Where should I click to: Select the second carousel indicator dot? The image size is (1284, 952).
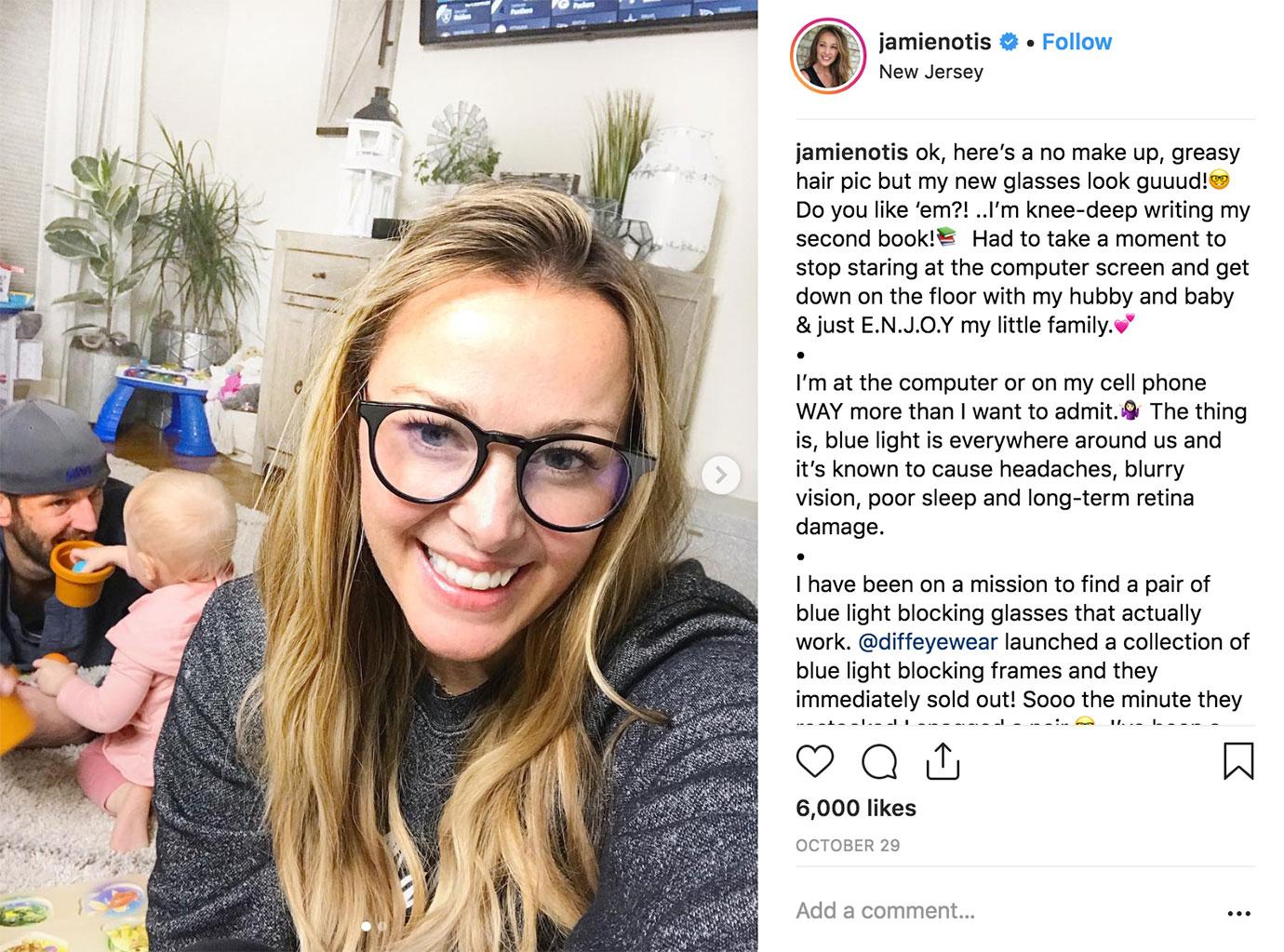pos(381,926)
